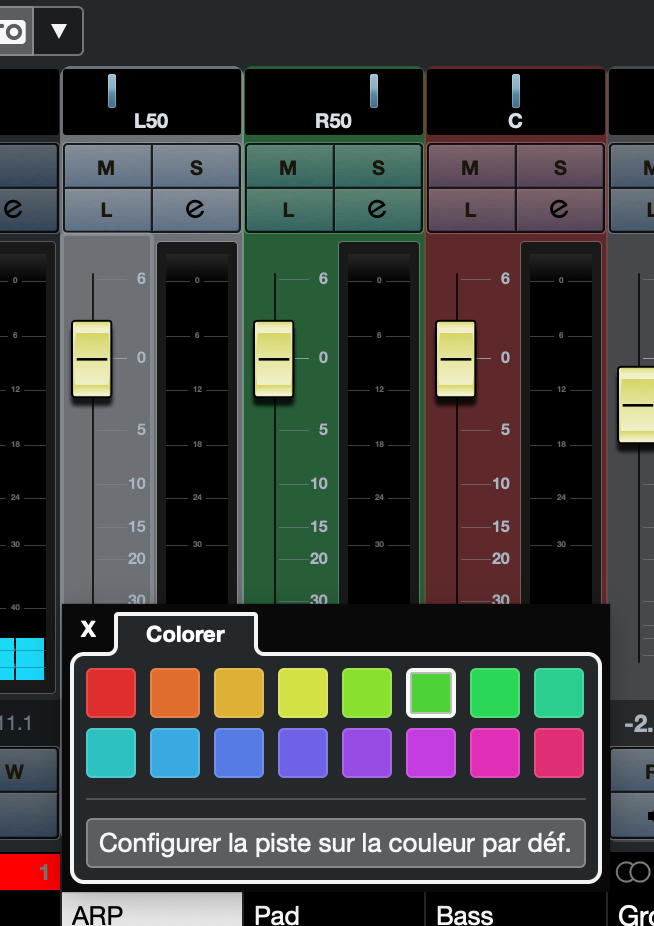Pick the highlighted selected green swatch
This screenshot has height=926, width=654.
pos(431,693)
